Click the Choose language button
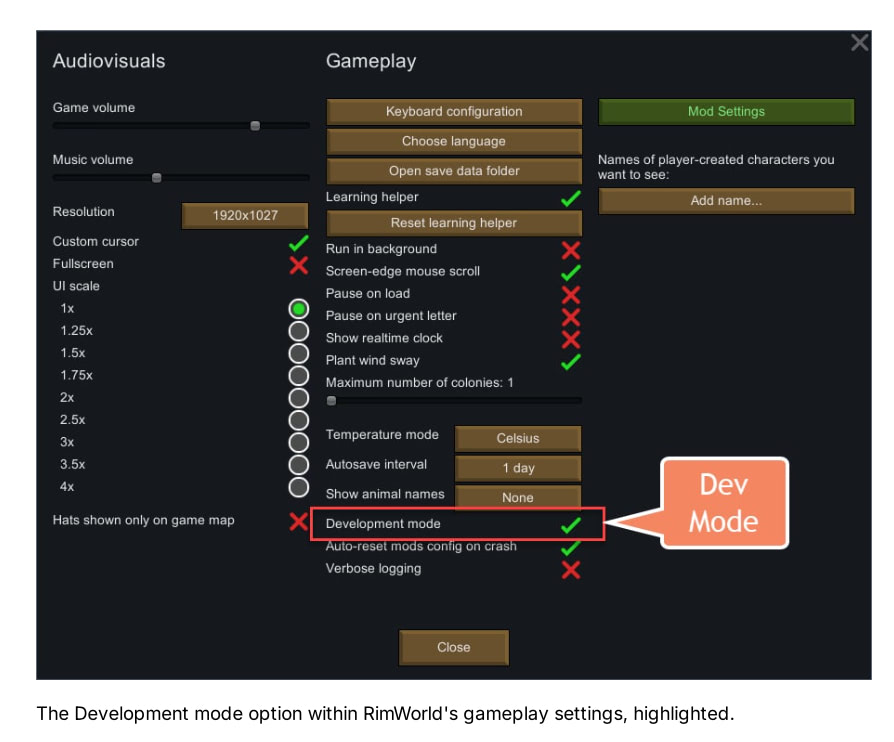 tap(454, 141)
